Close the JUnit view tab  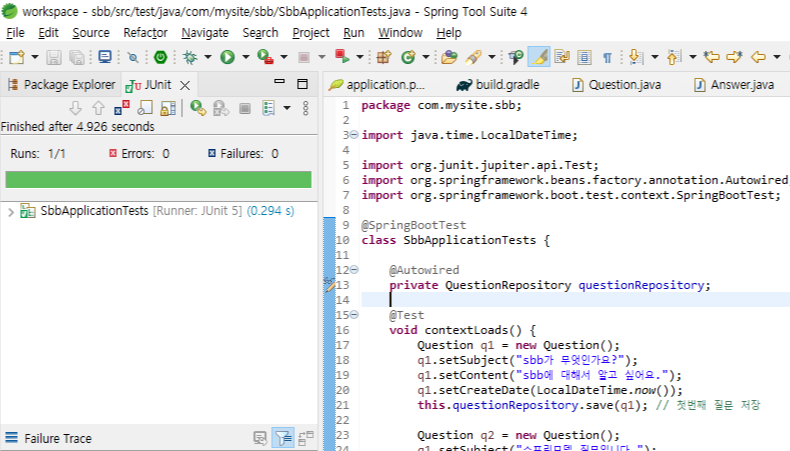[185, 85]
